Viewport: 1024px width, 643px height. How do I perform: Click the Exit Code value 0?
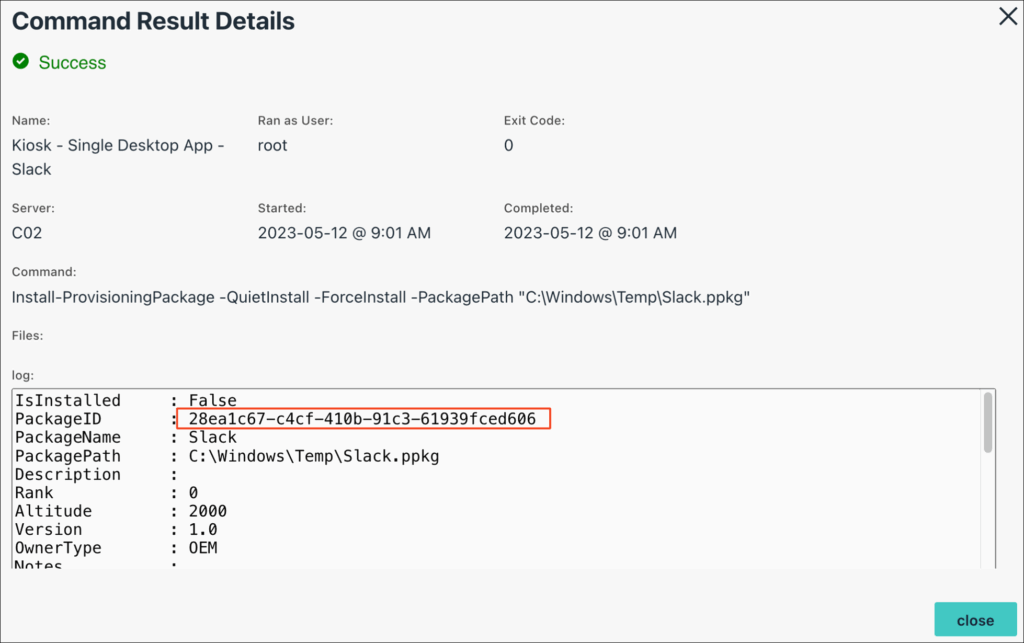click(508, 145)
